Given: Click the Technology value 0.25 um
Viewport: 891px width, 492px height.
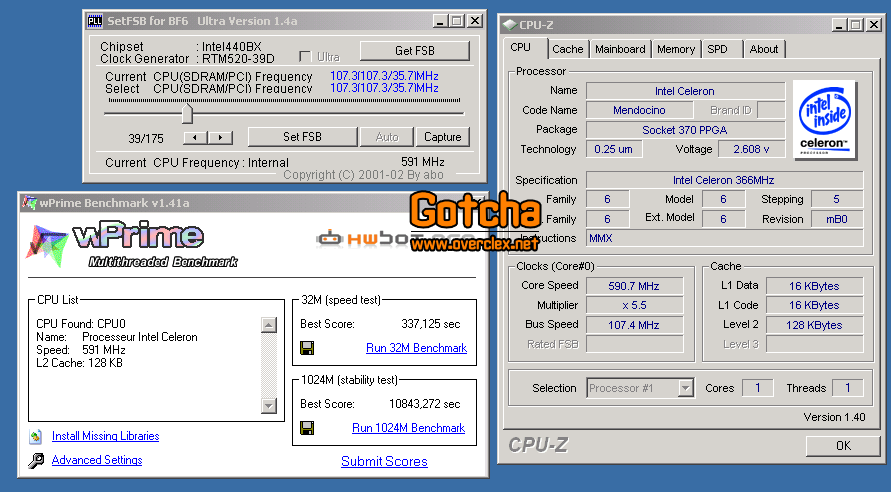Looking at the screenshot, I should (614, 149).
